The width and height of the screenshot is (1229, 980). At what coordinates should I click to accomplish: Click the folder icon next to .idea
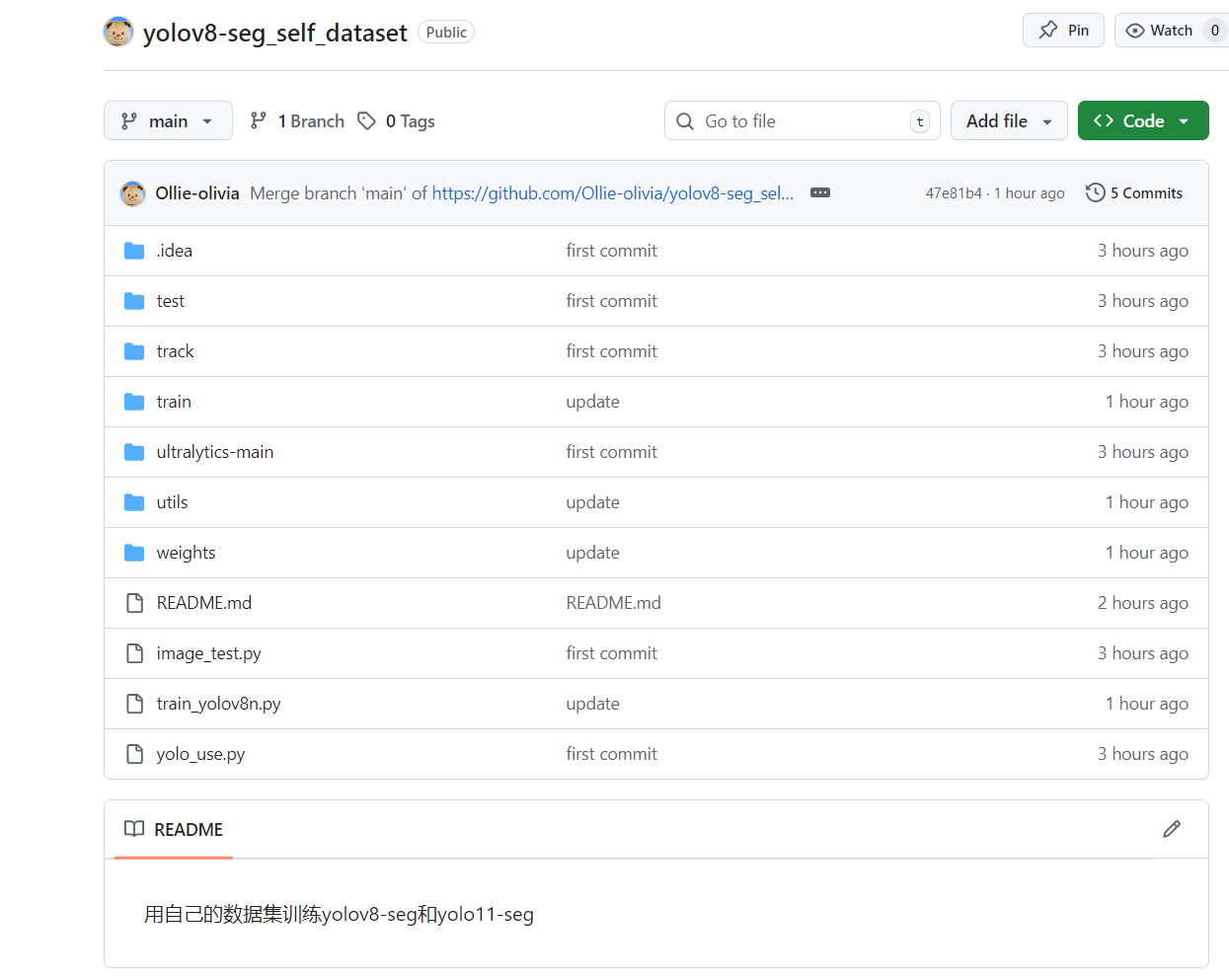(134, 251)
